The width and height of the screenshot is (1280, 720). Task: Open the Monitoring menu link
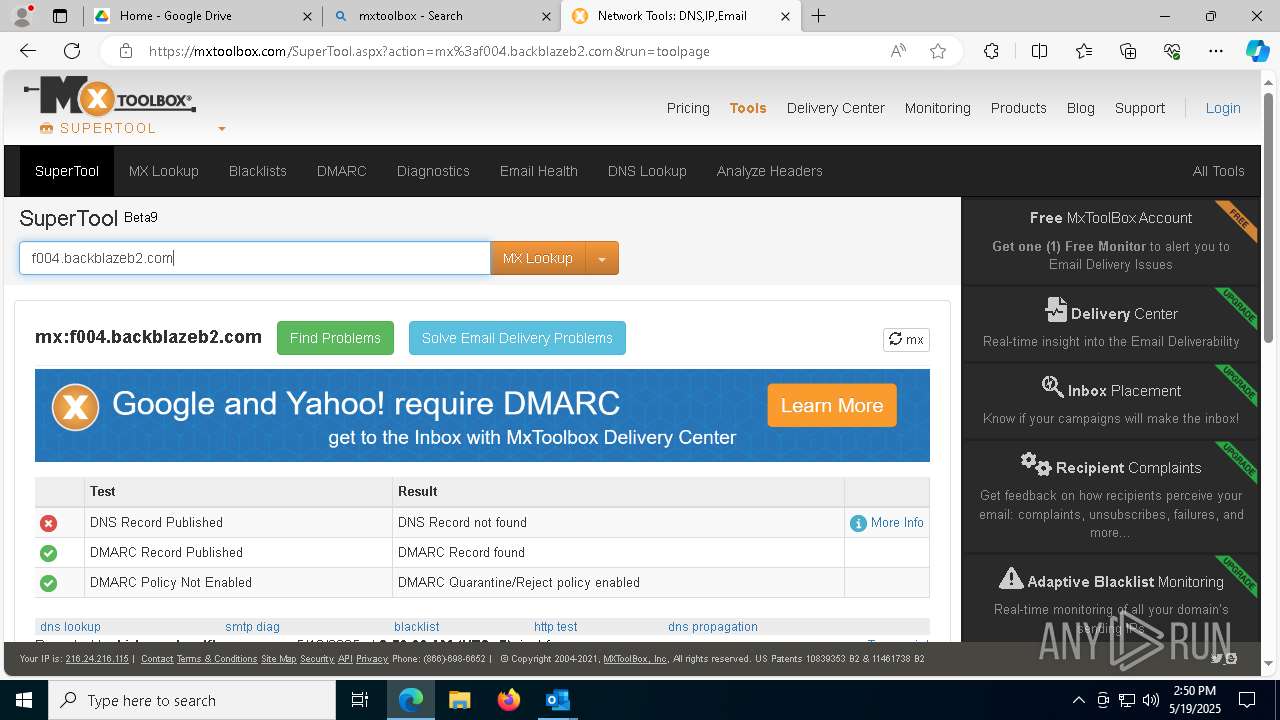pyautogui.click(x=938, y=108)
